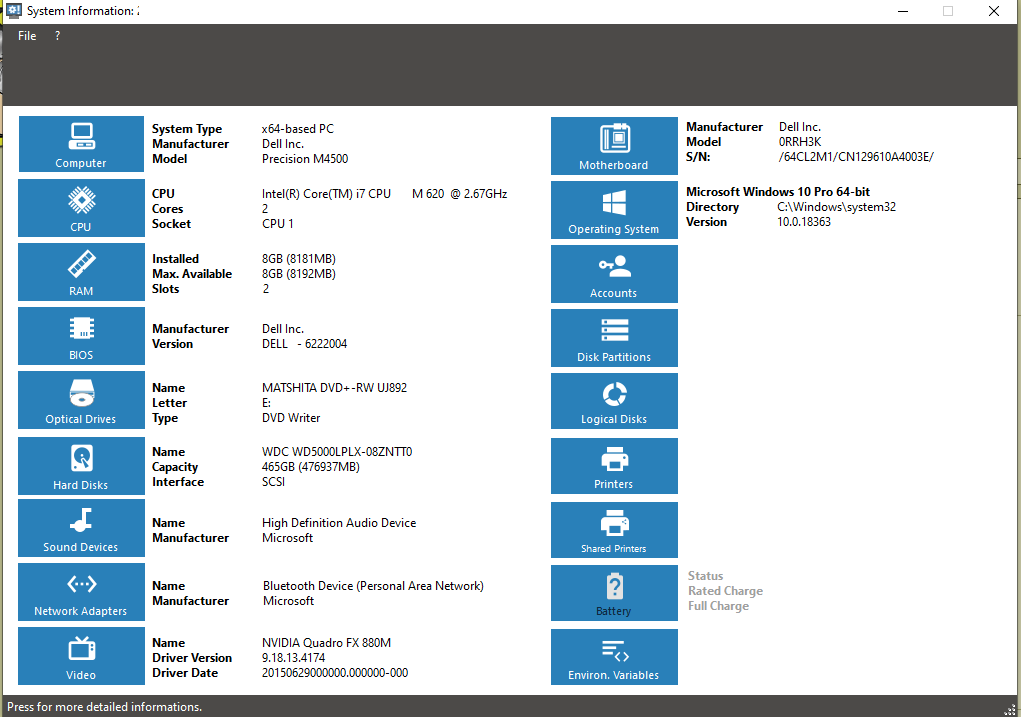This screenshot has height=717, width=1021.
Task: Click the '8GB (8192MB)' max available value
Action: click(299, 274)
